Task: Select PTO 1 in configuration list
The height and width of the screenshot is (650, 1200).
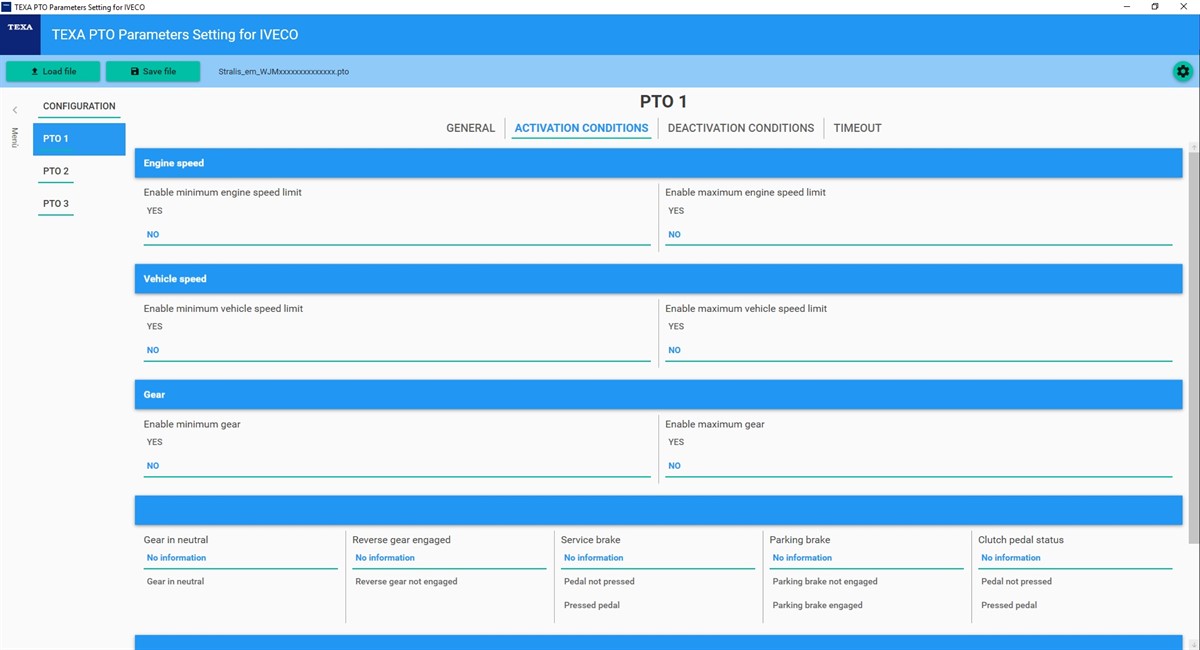Action: tap(79, 139)
